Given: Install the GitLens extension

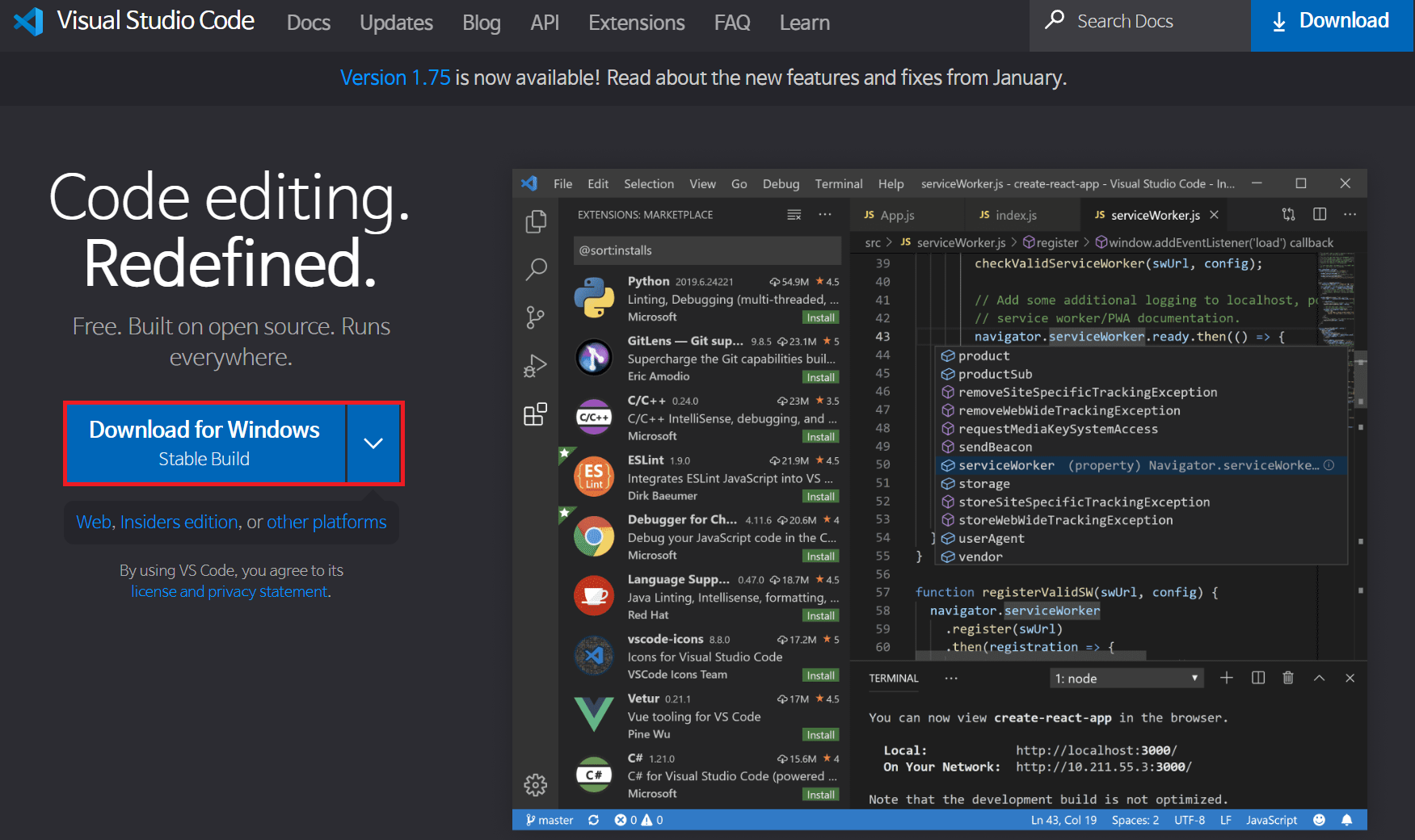Looking at the screenshot, I should point(821,377).
